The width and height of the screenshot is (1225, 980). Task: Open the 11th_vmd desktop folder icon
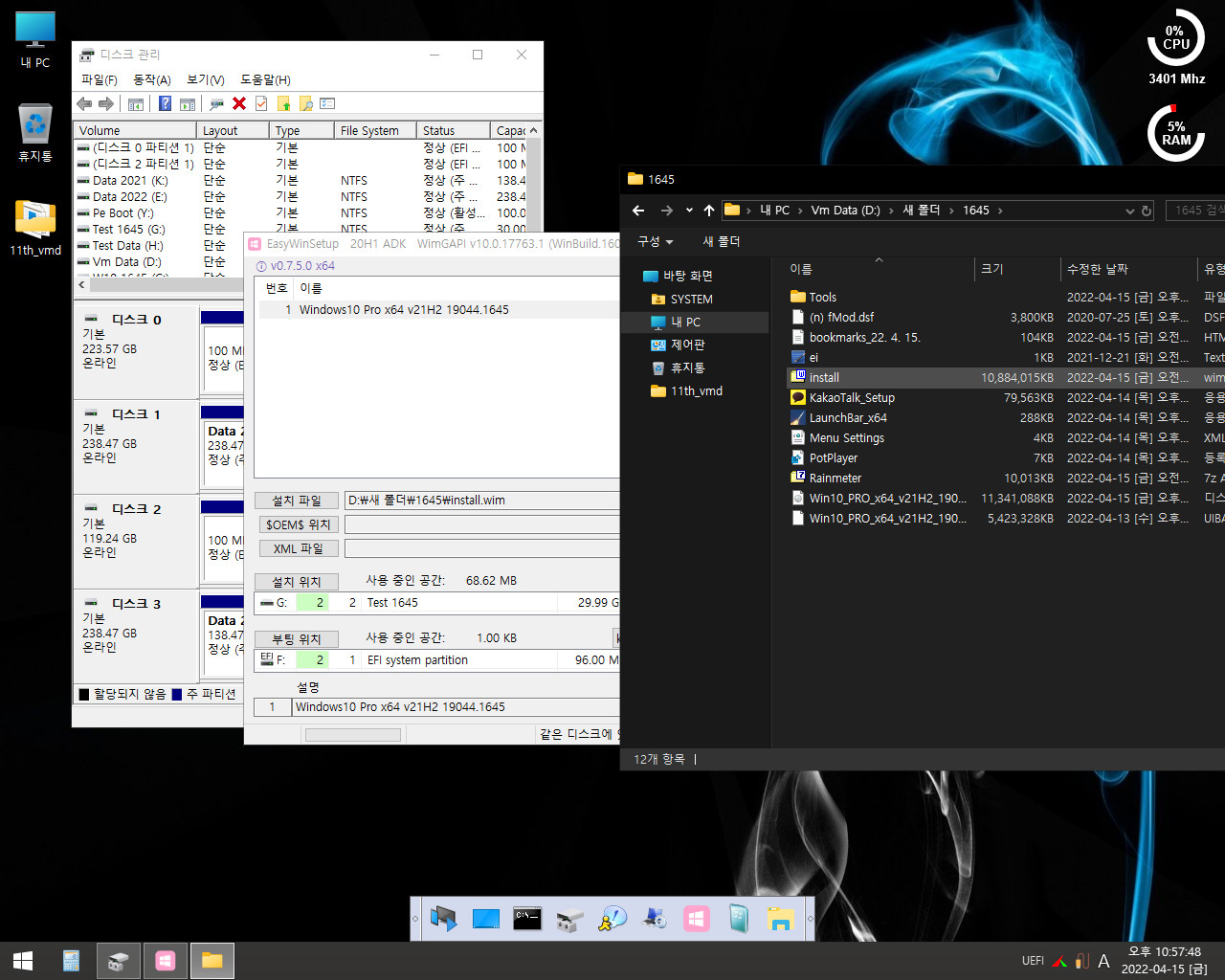coord(35,228)
